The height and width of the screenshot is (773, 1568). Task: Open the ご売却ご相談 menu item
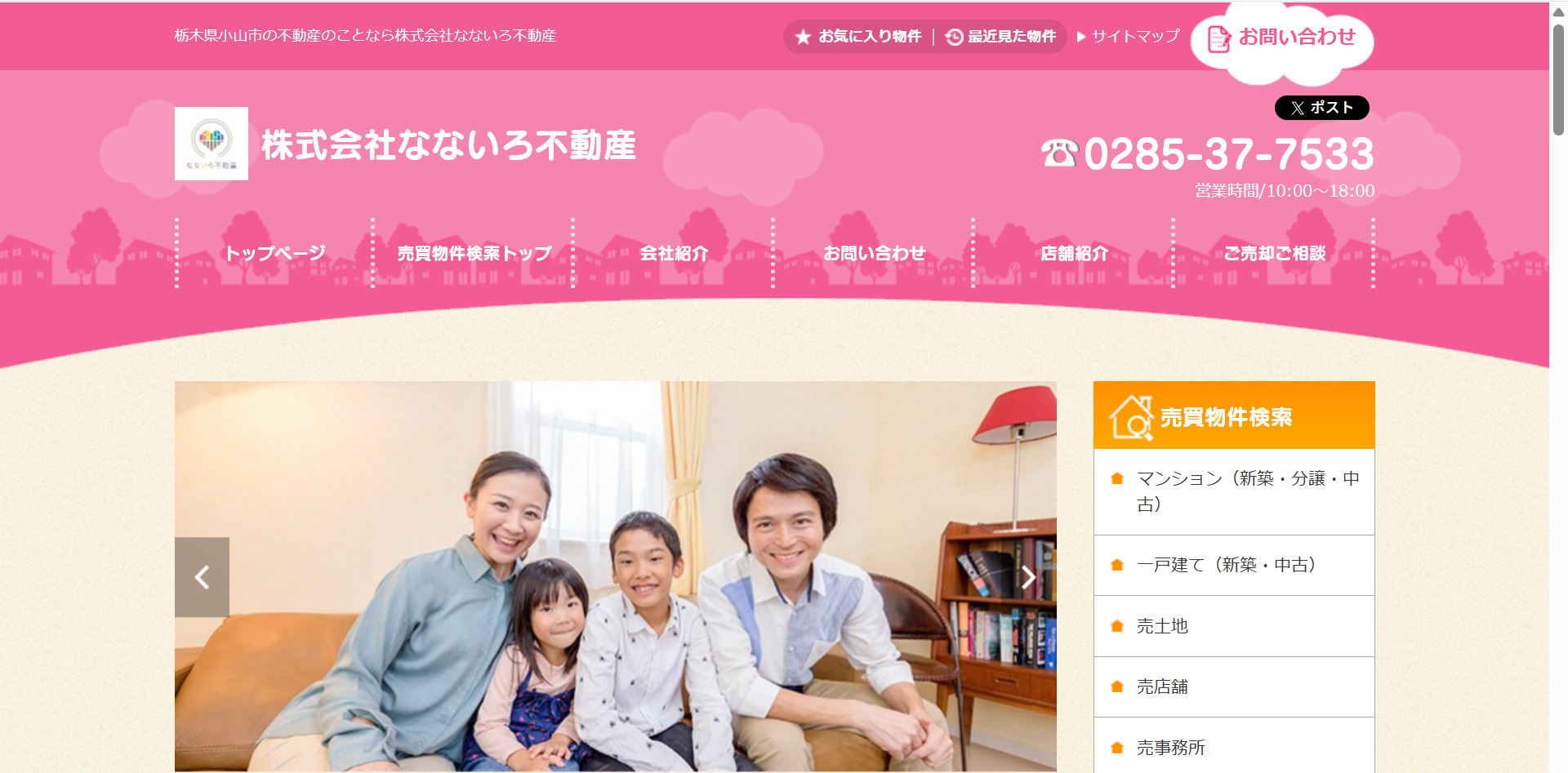[x=1274, y=253]
